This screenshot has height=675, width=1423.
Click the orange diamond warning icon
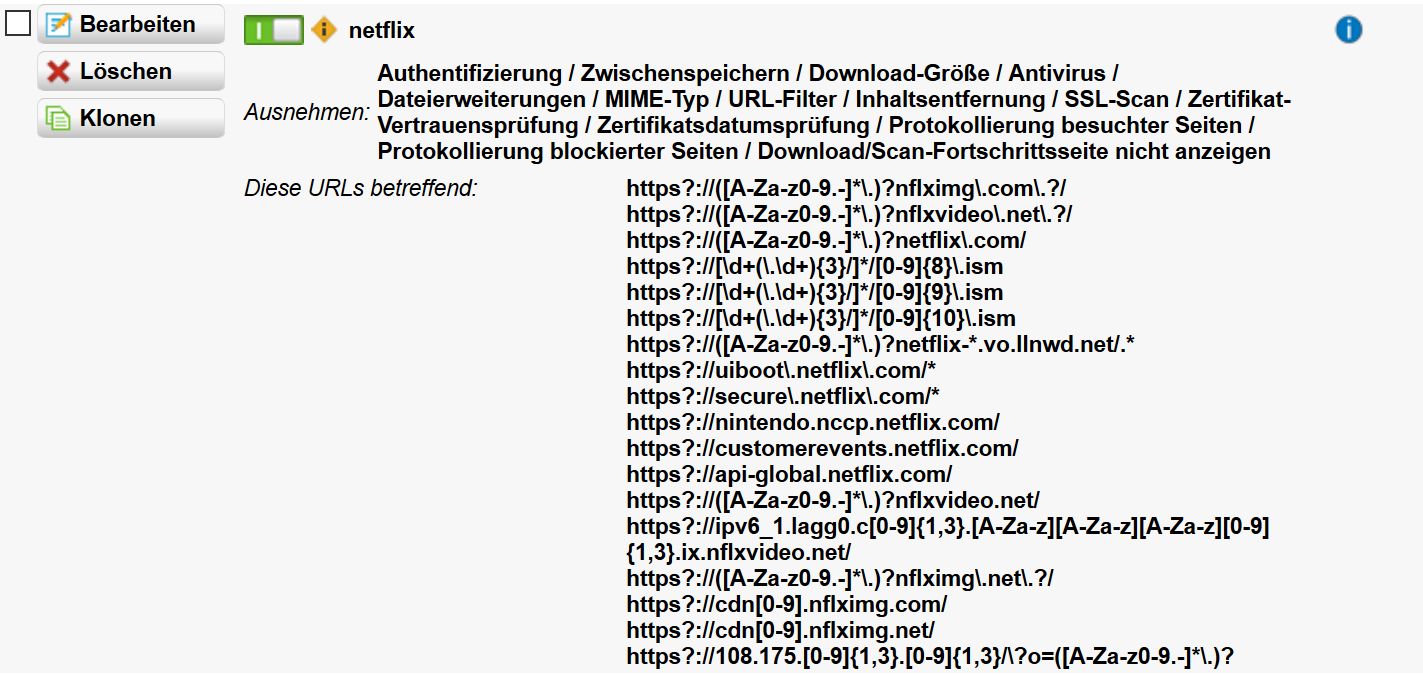click(x=324, y=30)
